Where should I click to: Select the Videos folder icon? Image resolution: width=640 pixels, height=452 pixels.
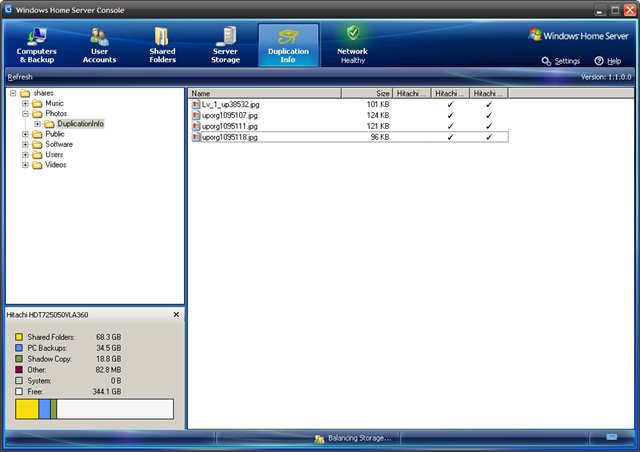(x=37, y=165)
